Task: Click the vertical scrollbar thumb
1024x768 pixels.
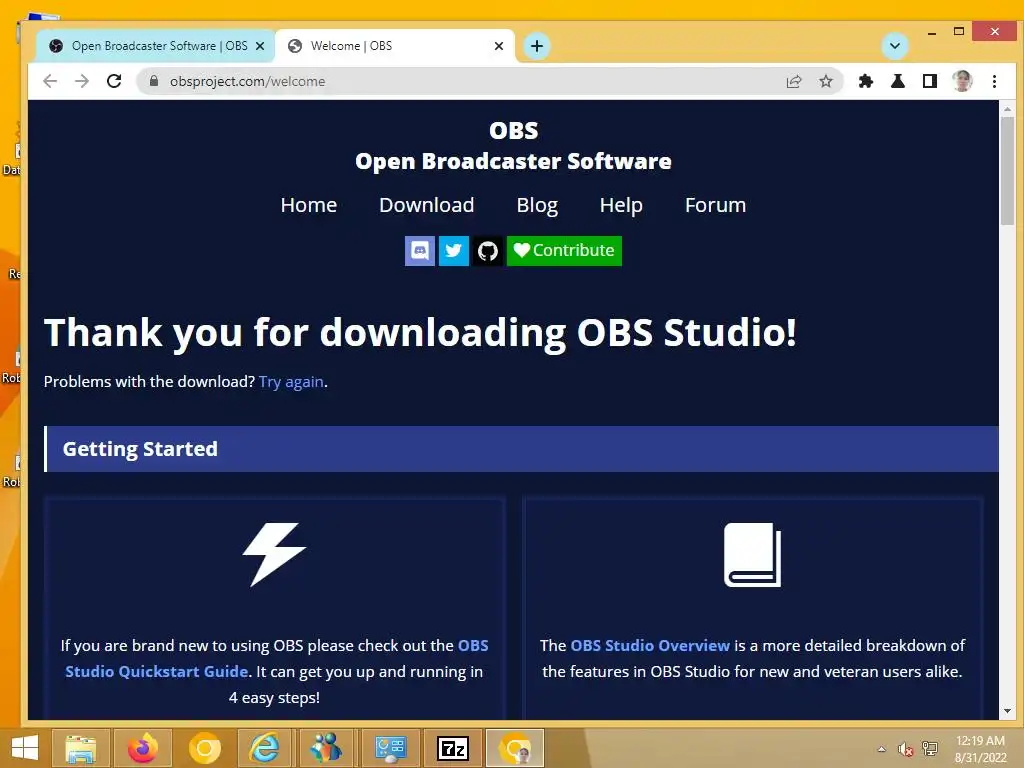Action: (x=1007, y=170)
